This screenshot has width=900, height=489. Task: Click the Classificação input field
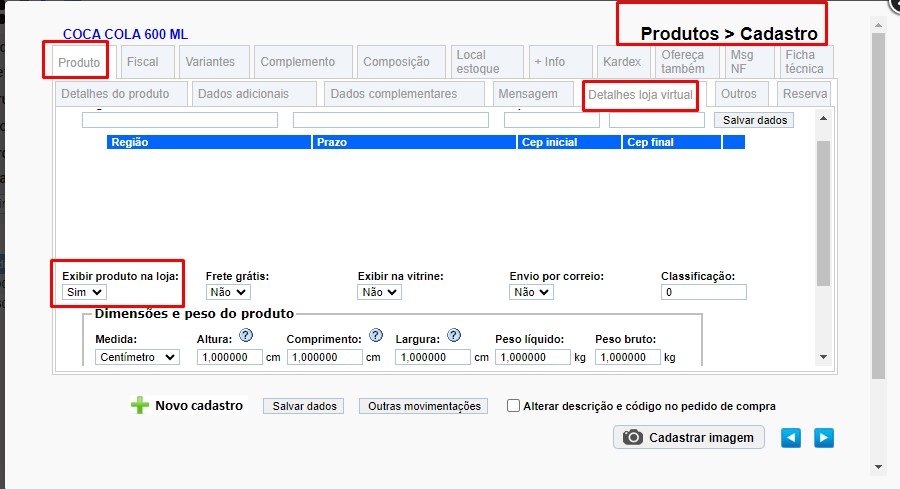click(x=703, y=292)
